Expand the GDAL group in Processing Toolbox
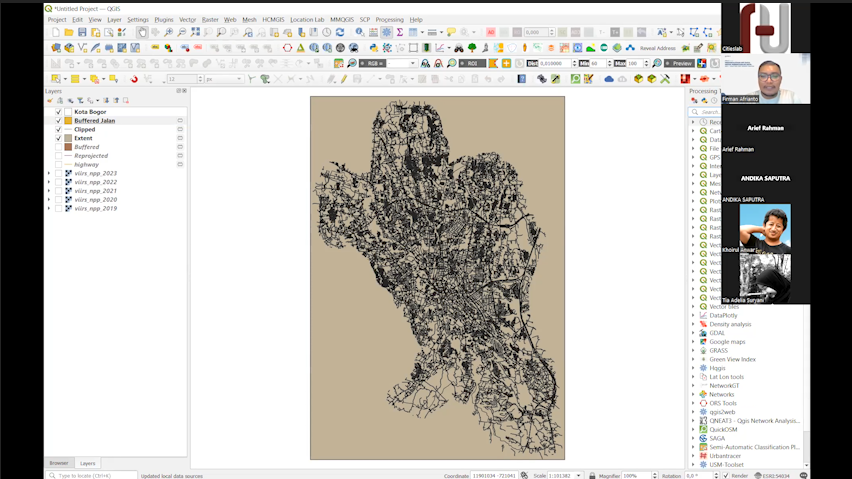 click(693, 333)
